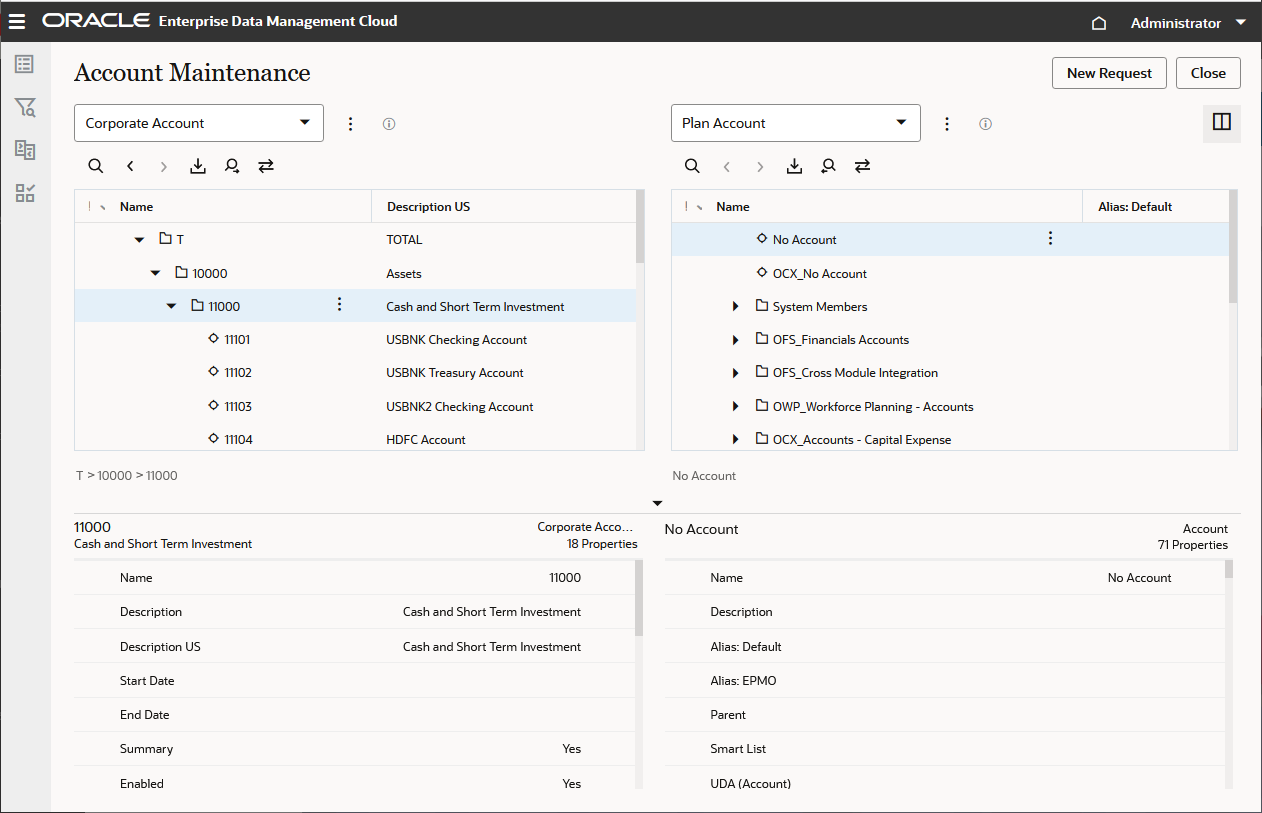1262x813 pixels.
Task: Locate node icon in Corporate Account toolbar
Action: (232, 166)
